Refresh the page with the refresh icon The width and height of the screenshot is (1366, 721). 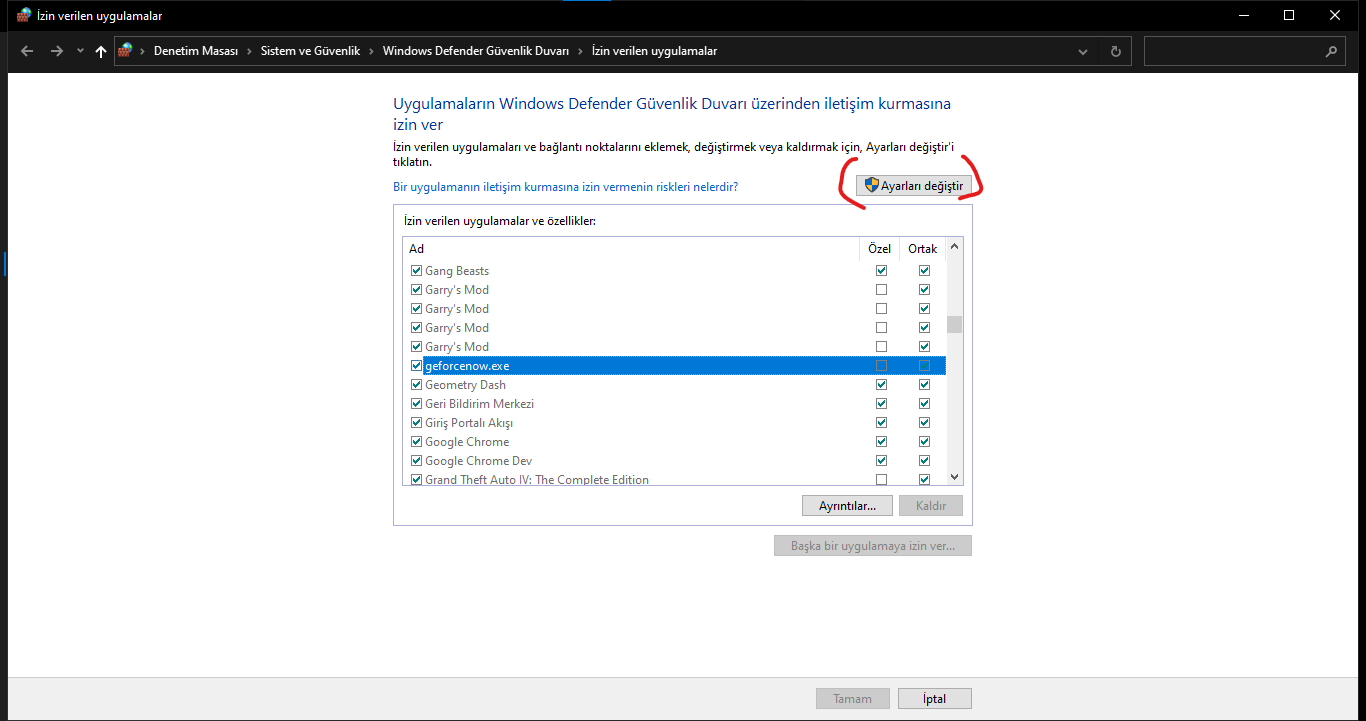(1115, 51)
